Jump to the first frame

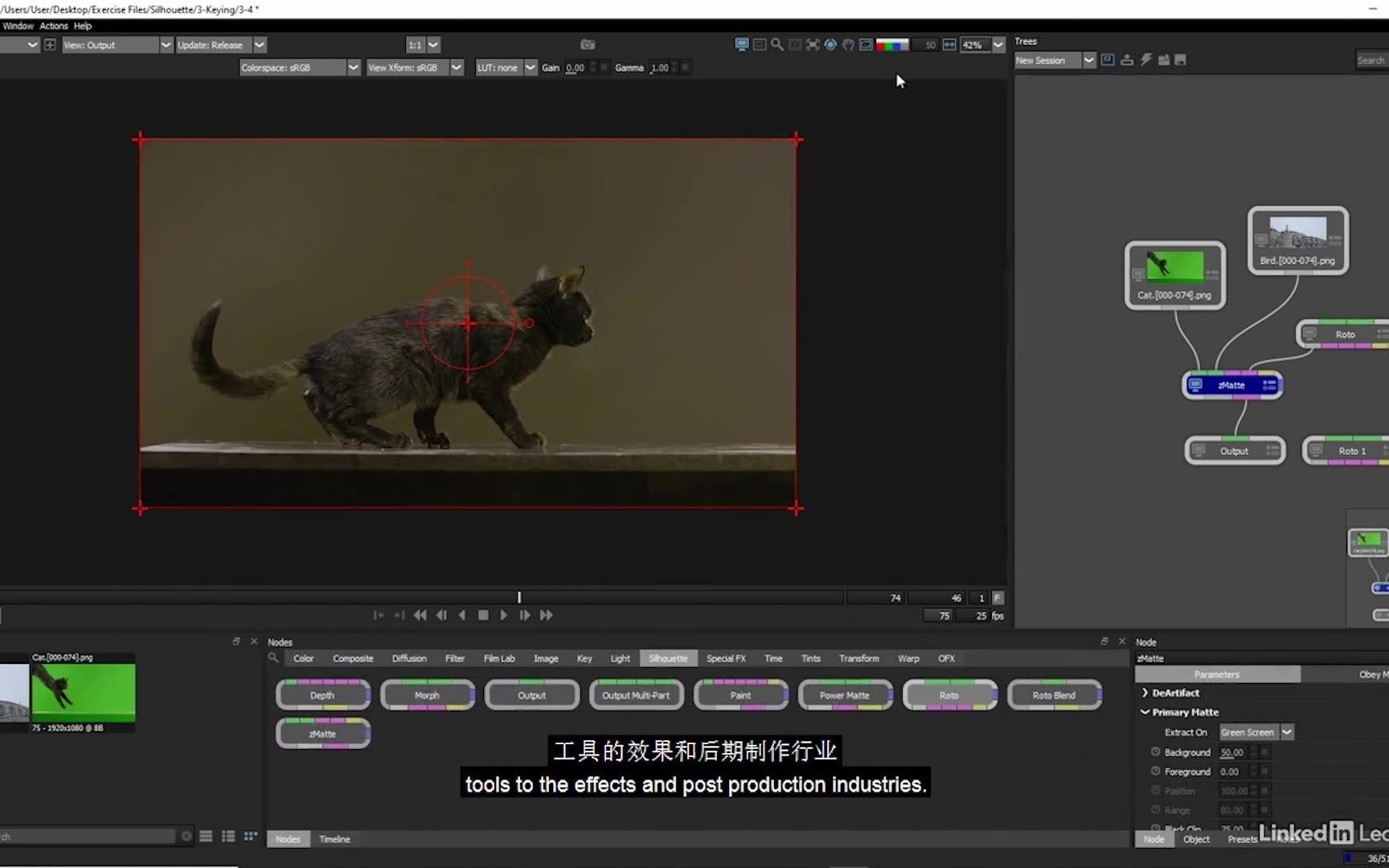pos(420,615)
